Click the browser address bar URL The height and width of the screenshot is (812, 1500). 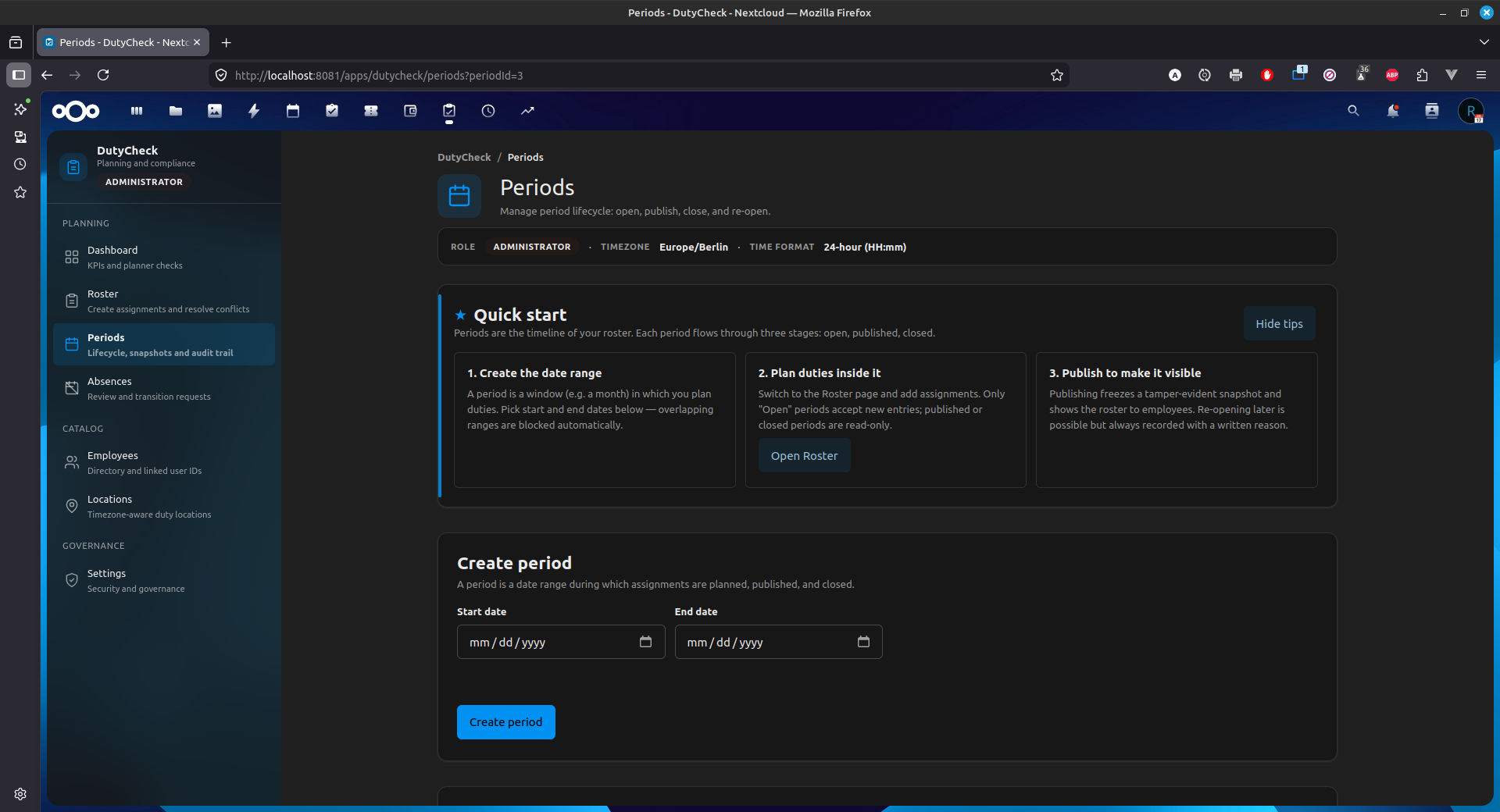click(x=379, y=75)
